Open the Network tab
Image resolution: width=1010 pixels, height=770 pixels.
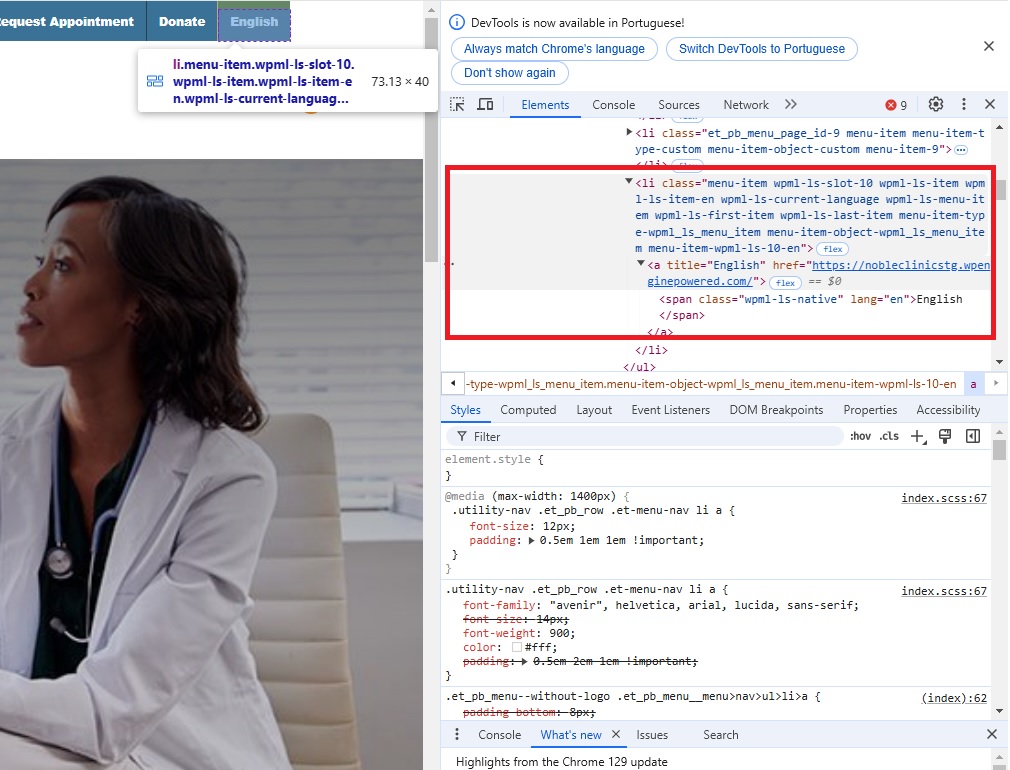point(746,105)
